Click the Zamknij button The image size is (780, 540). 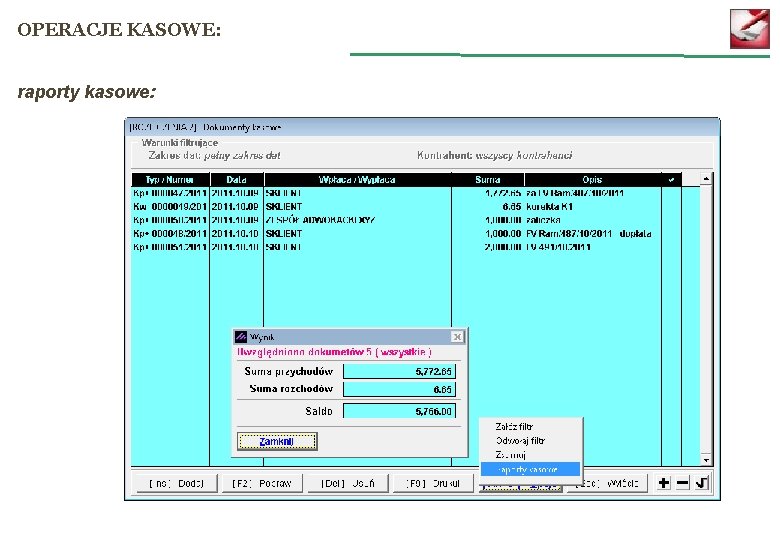[x=277, y=442]
